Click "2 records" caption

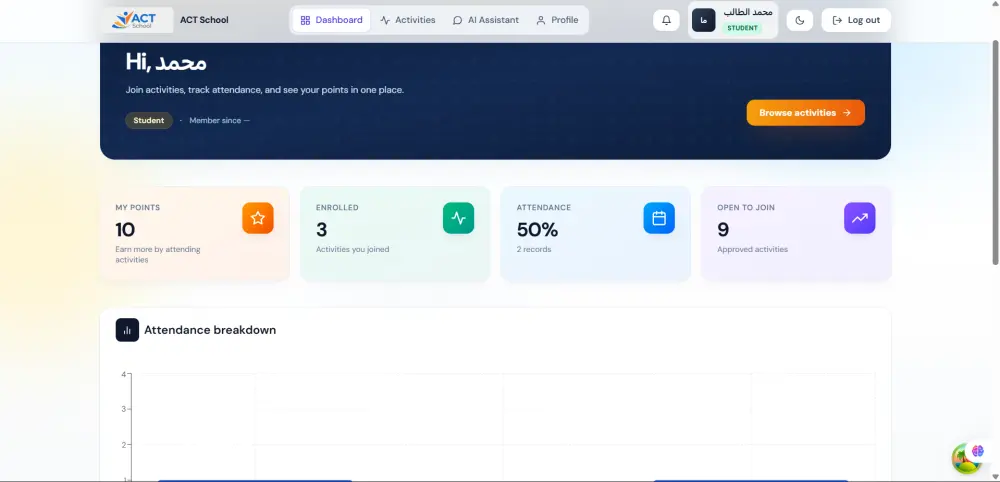click(x=534, y=249)
